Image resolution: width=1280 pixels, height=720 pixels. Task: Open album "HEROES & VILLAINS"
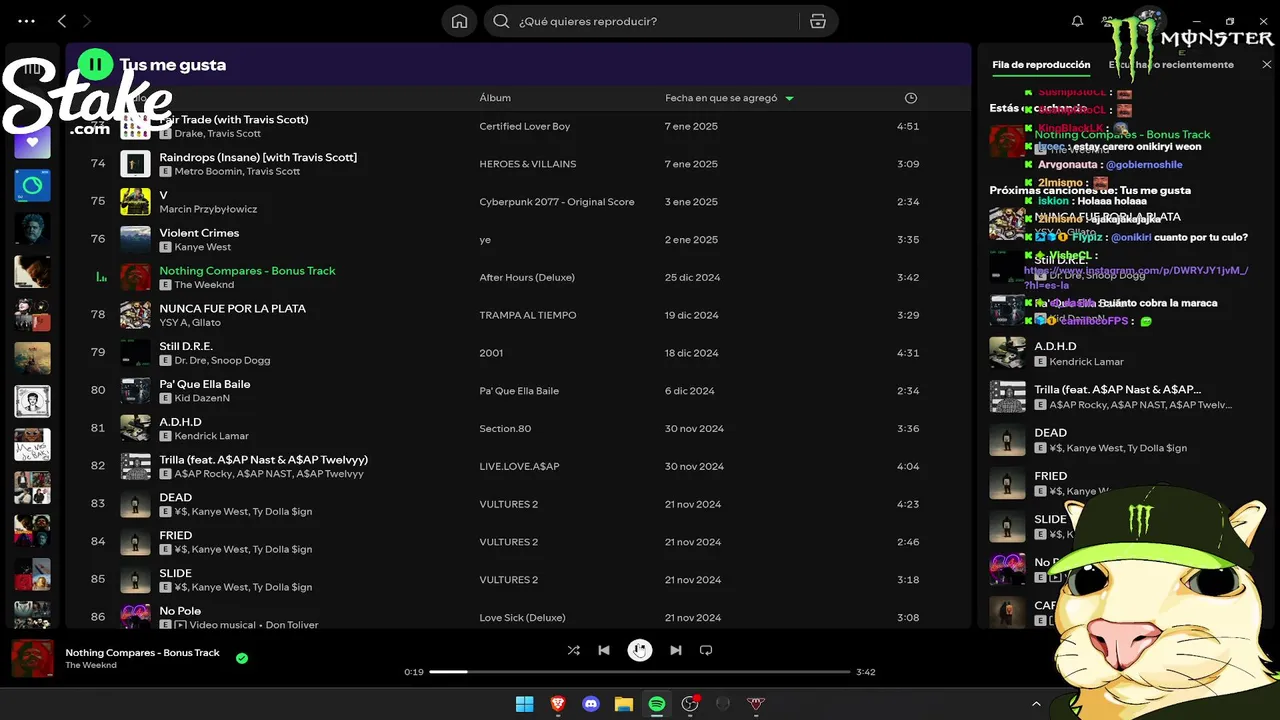tap(528, 164)
